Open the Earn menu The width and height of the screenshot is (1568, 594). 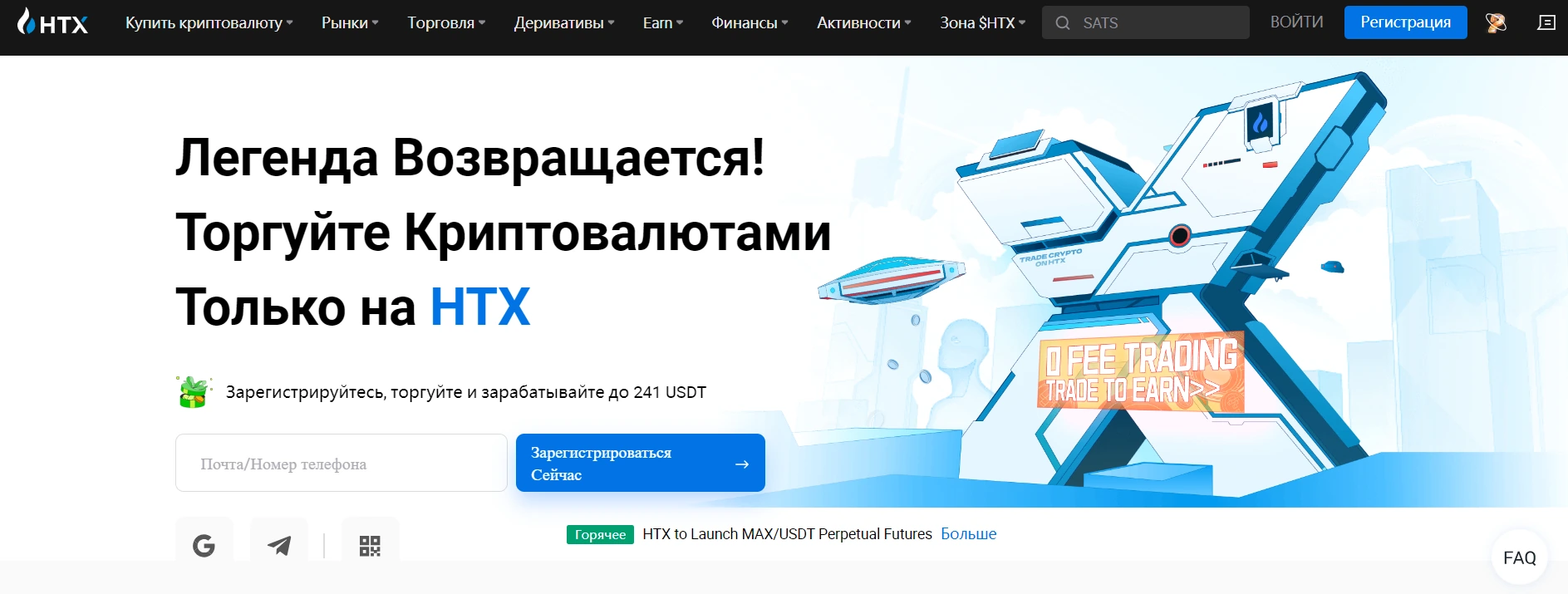662,23
